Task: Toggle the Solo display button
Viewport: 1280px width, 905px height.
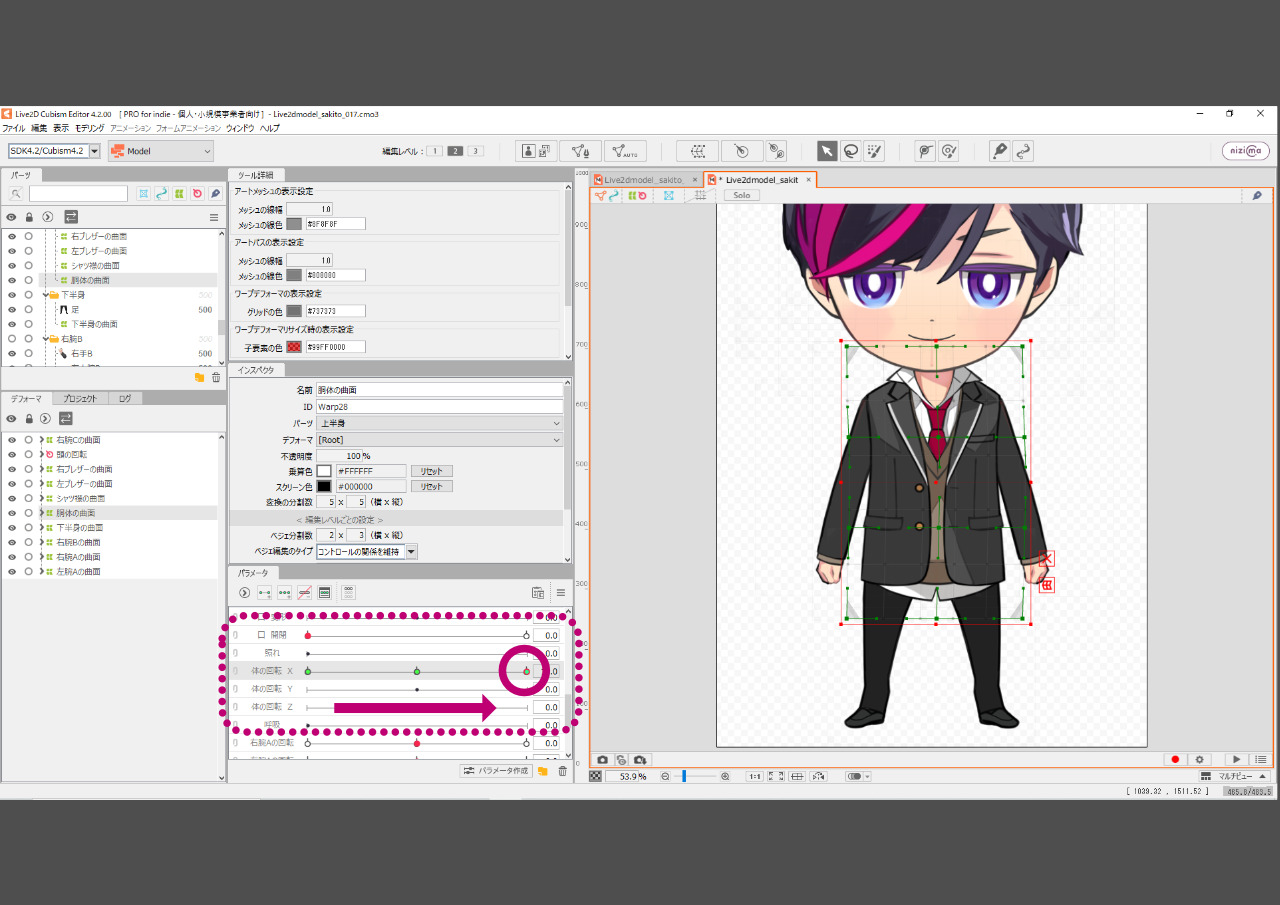Action: click(741, 195)
